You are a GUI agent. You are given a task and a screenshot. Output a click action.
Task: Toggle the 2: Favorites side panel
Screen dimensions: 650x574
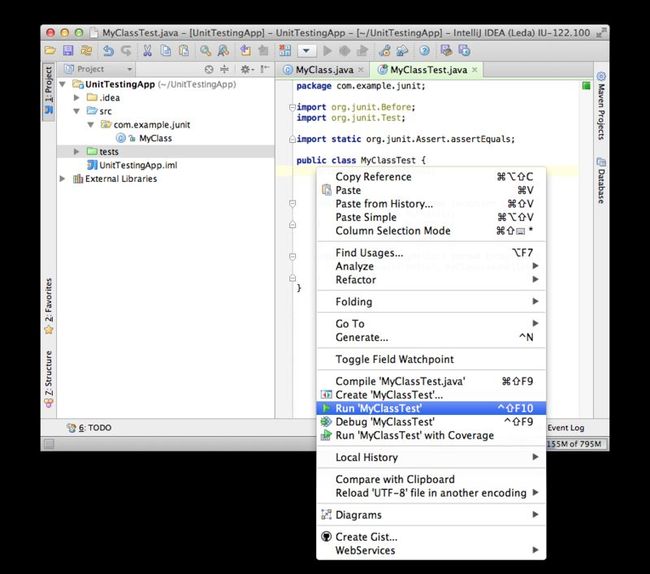click(49, 306)
